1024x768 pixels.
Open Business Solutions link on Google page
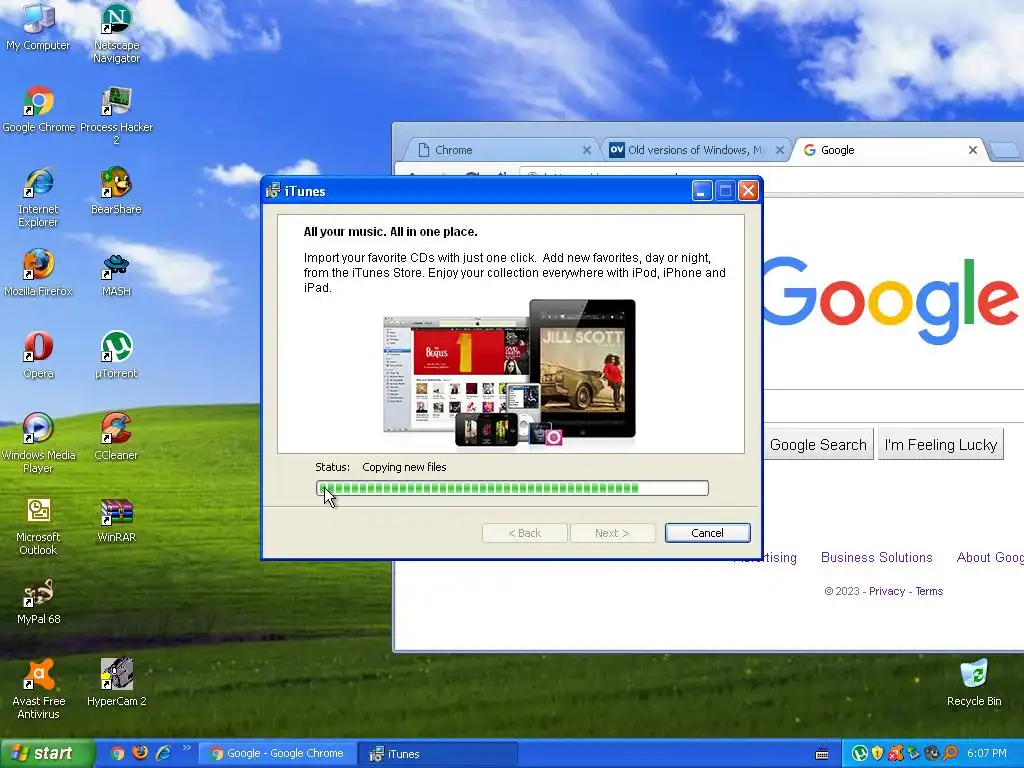[876, 557]
